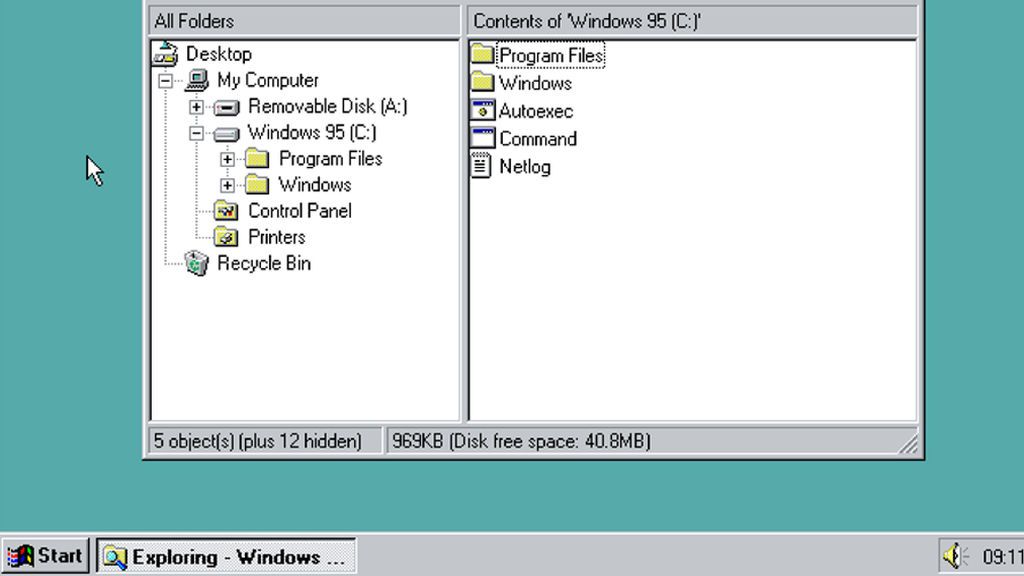The height and width of the screenshot is (576, 1024).
Task: Click the Program Files folder icon in contents pane
Action: [482, 54]
